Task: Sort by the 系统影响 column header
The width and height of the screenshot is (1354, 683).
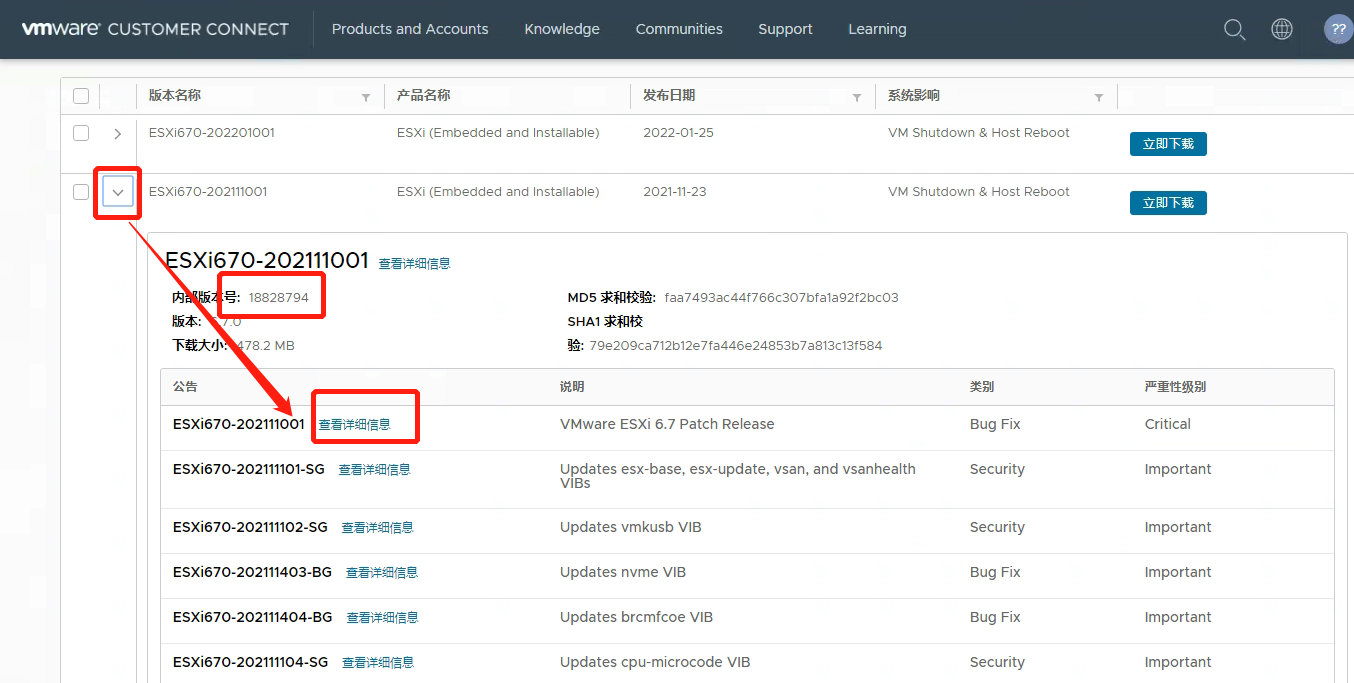Action: (x=914, y=95)
